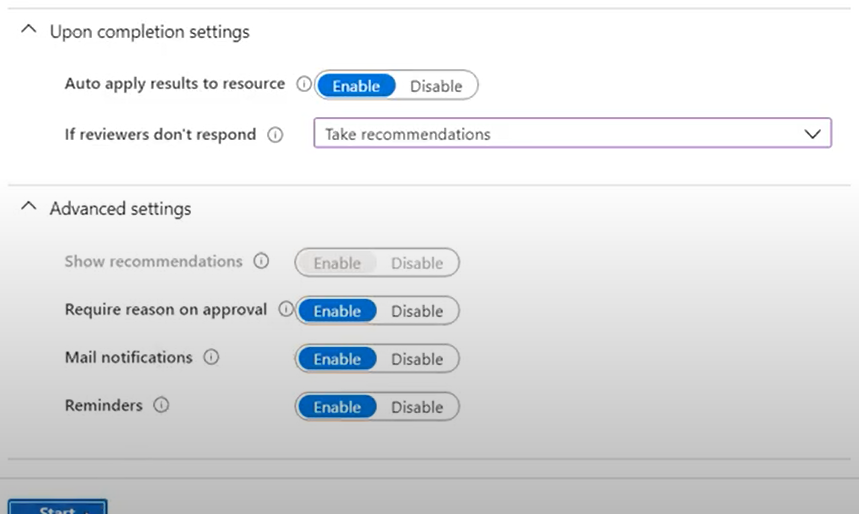
Task: Click info icon beside Auto apply results
Action: pos(304,85)
